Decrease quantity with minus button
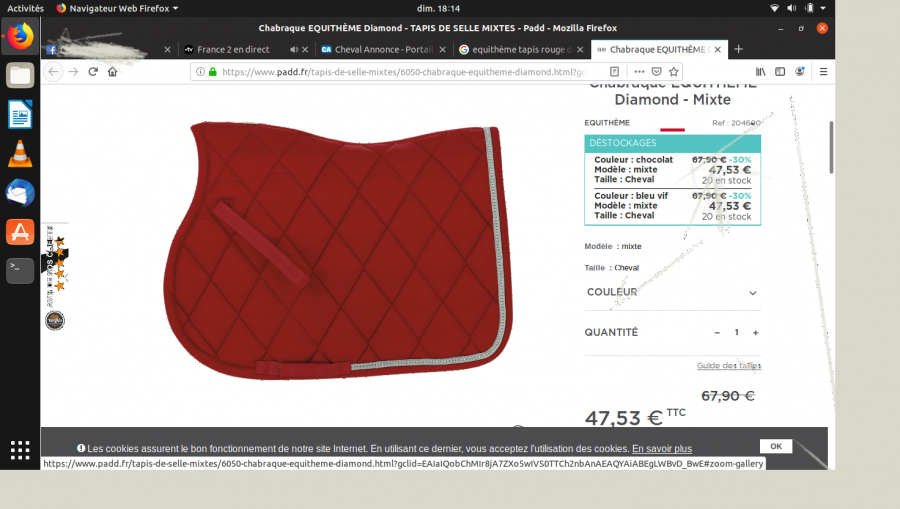 click(x=717, y=333)
